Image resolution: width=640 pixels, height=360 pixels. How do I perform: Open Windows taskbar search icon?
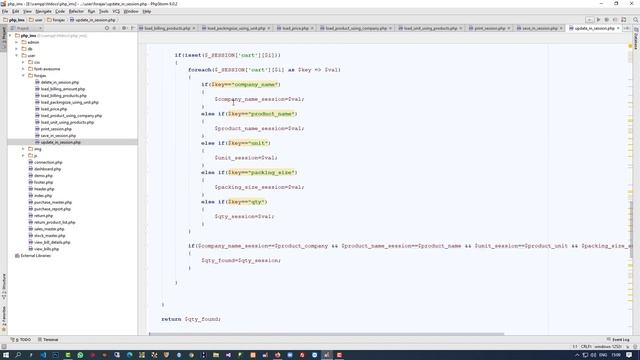pos(18,355)
